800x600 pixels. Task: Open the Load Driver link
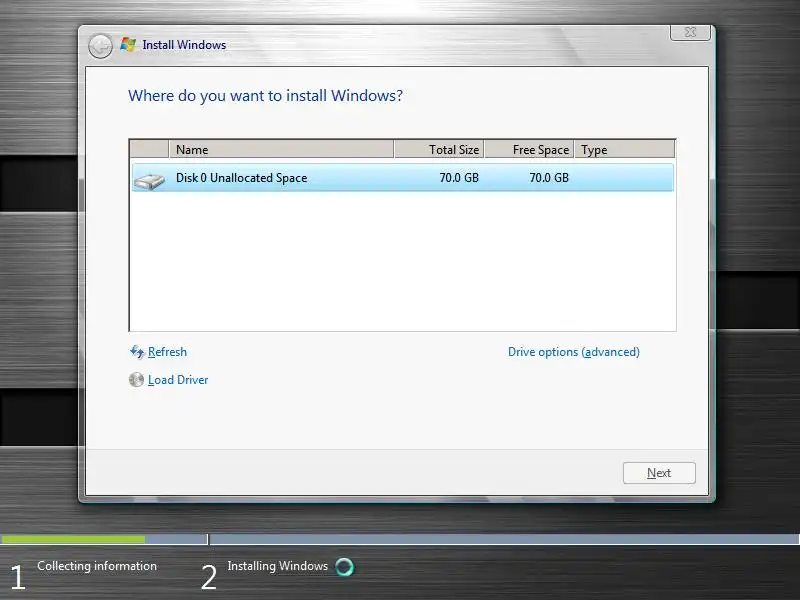pos(178,380)
